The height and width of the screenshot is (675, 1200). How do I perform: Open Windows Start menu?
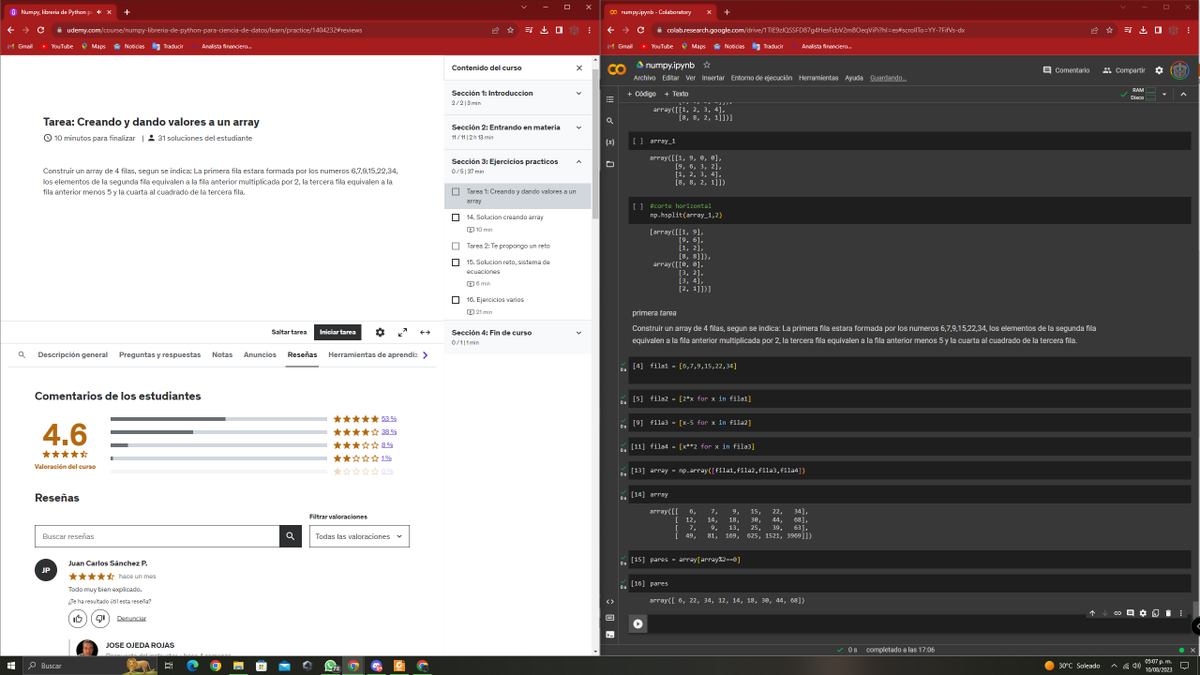tap(11, 665)
